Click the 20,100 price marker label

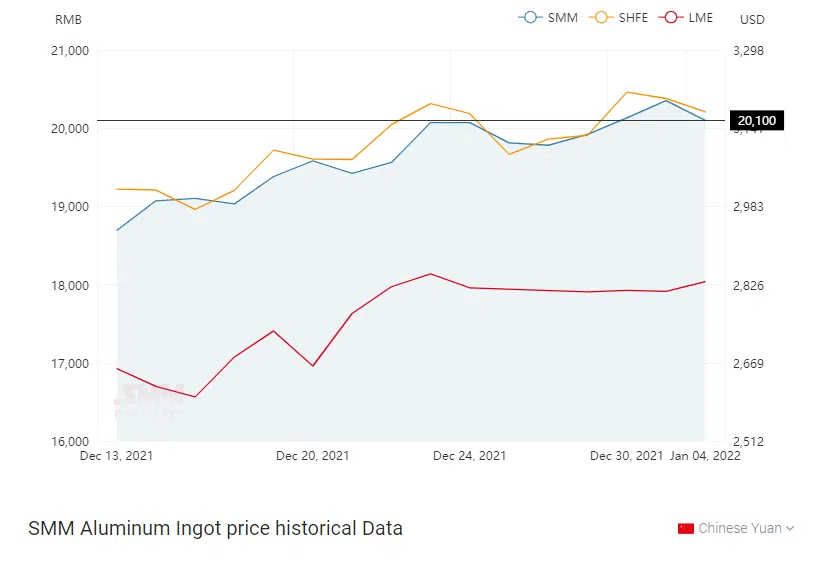pos(756,121)
